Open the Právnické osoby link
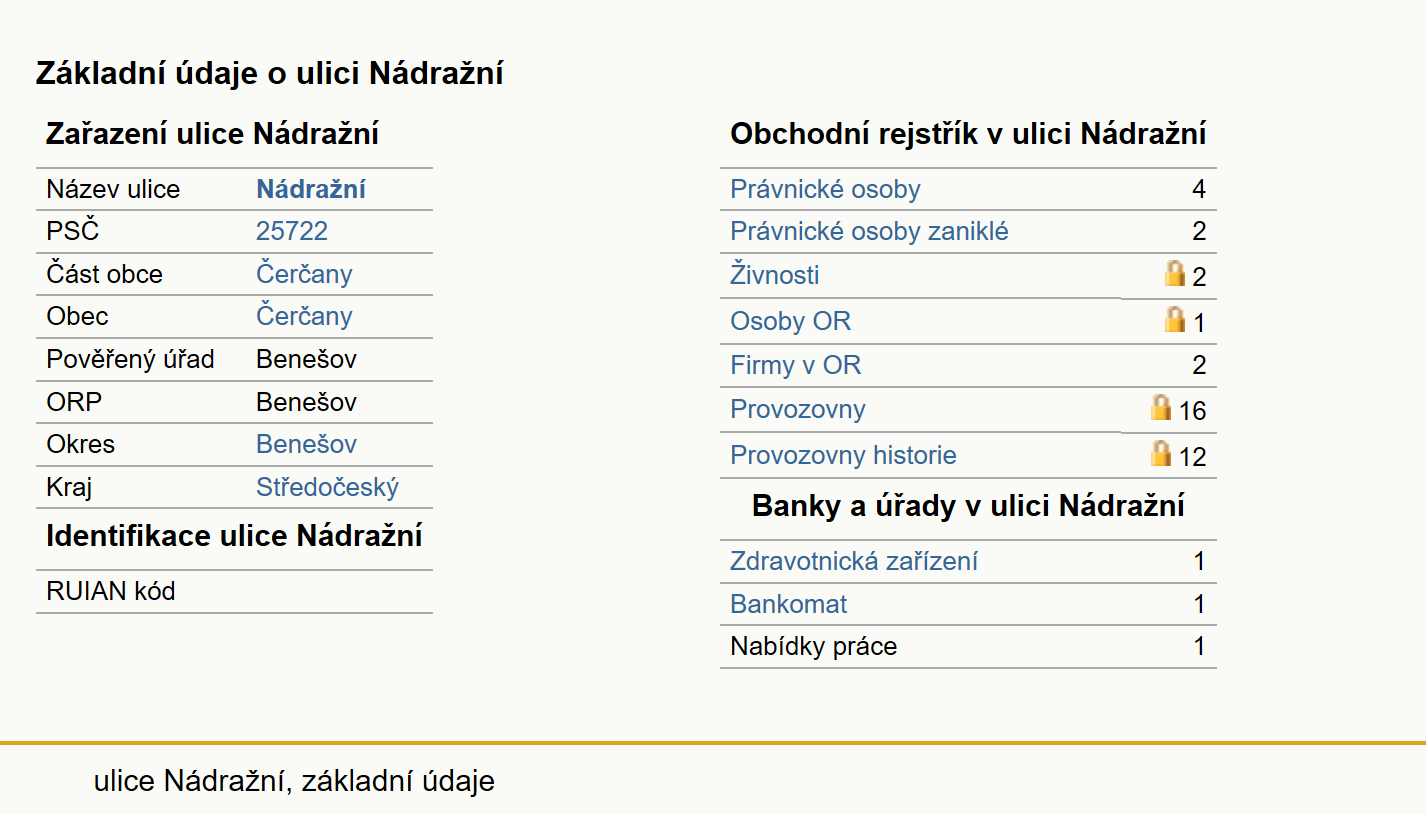 tap(825, 189)
